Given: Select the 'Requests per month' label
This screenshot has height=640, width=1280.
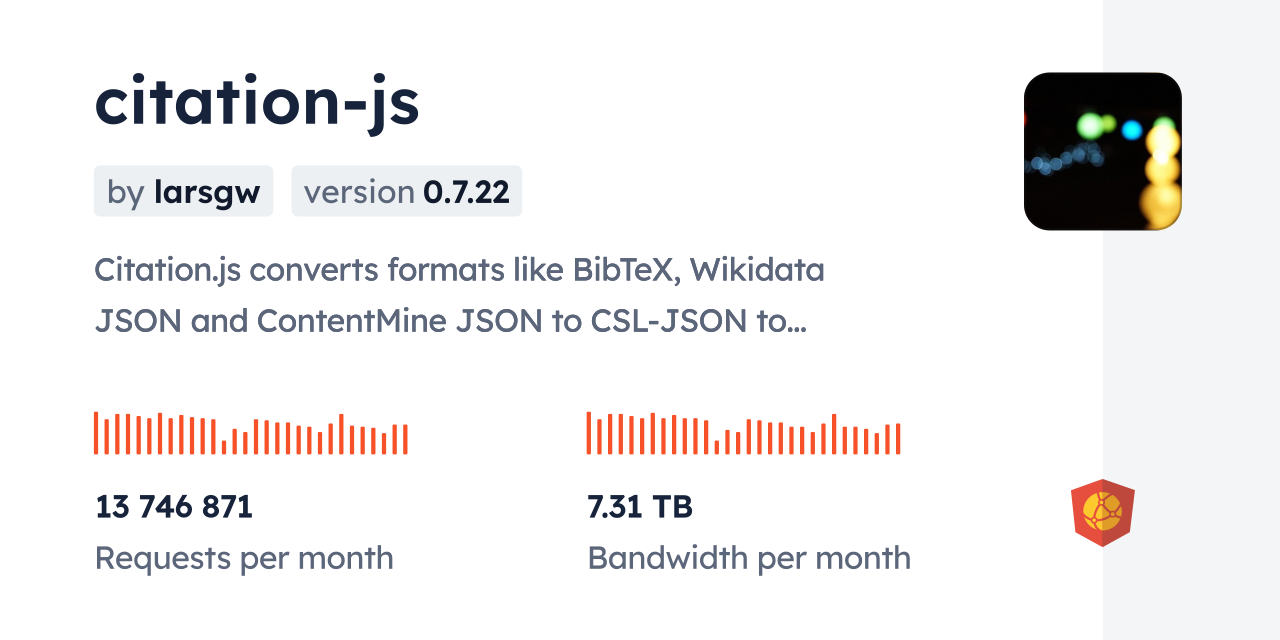Looking at the screenshot, I should (244, 558).
